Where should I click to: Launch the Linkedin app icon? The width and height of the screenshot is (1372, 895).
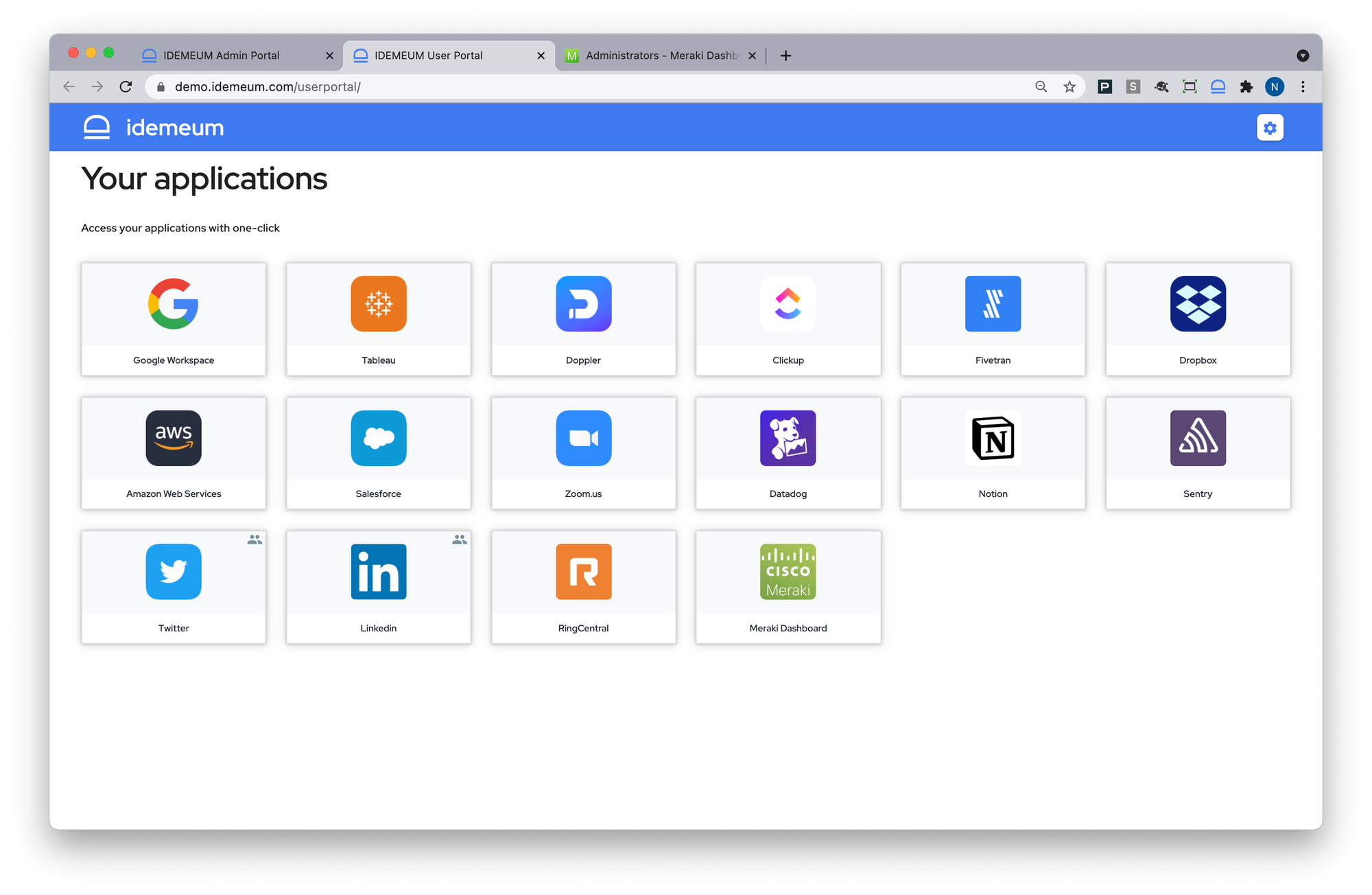tap(379, 572)
